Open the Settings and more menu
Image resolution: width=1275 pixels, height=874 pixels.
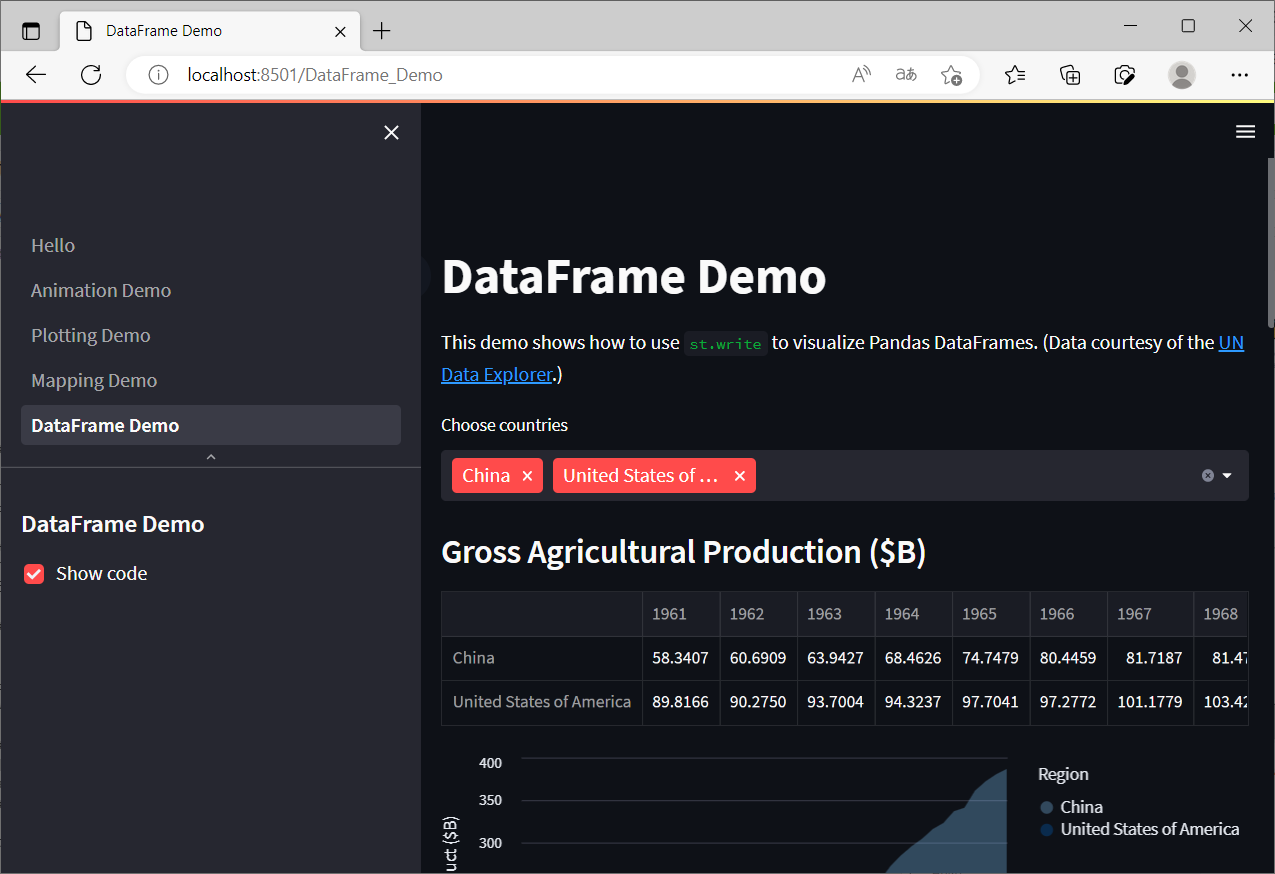(1239, 74)
